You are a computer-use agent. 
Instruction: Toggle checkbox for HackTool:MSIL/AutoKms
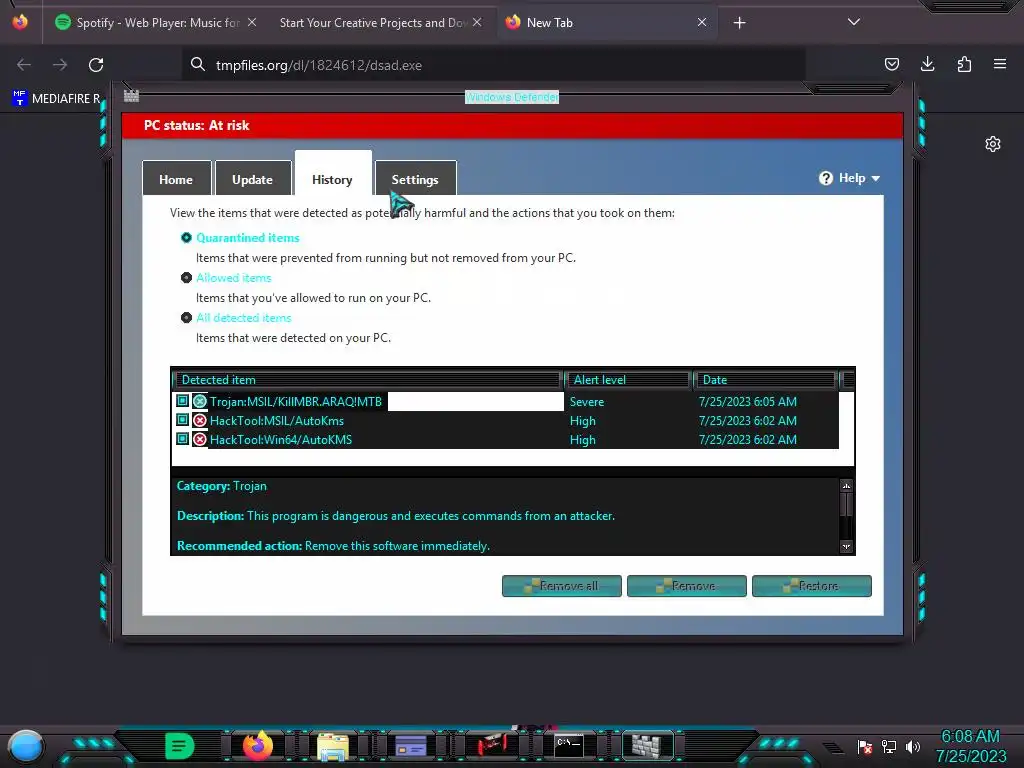point(182,419)
